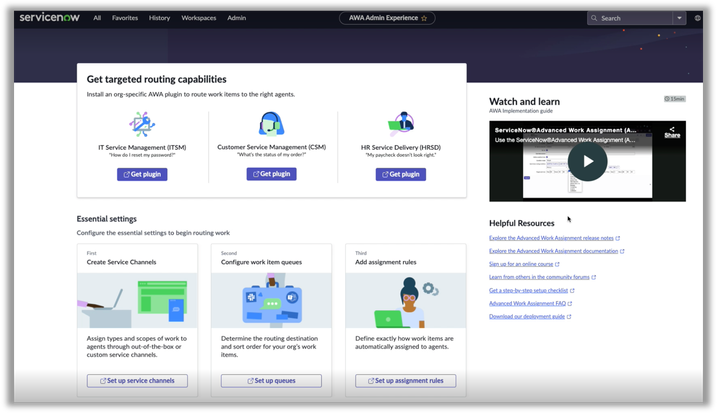Click the Customer Service Management (CSM) label
Screen dimensions: 717x413
pyautogui.click(x=272, y=147)
